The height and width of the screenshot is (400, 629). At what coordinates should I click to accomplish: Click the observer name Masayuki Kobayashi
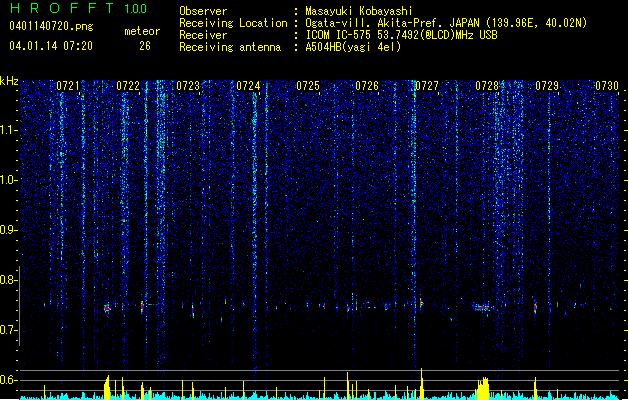359,11
